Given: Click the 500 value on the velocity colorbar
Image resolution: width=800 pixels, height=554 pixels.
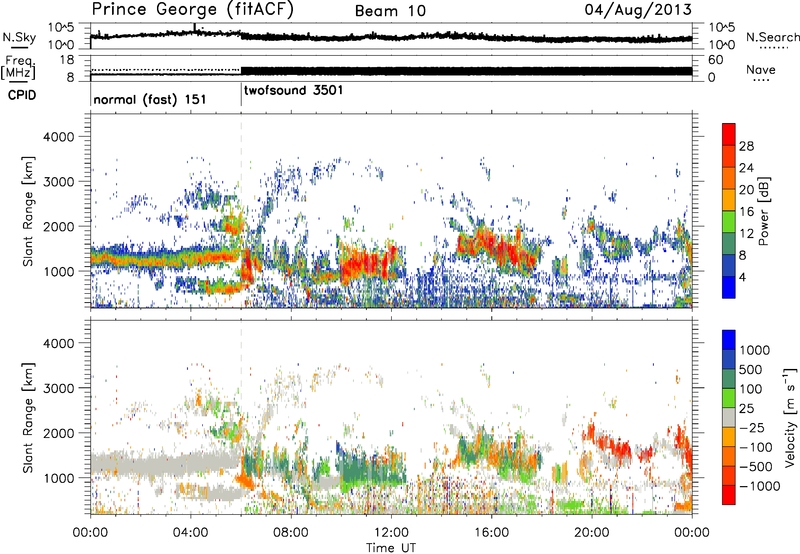Looking at the screenshot, I should pyautogui.click(x=751, y=370).
